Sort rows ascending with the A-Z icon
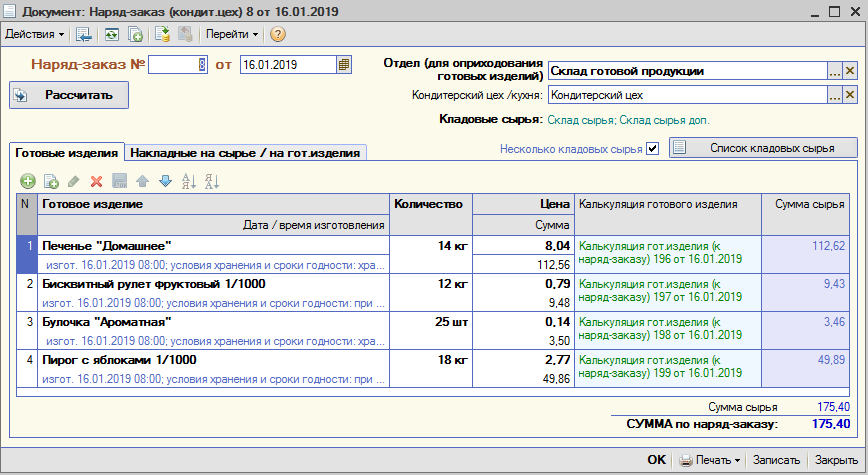 point(189,181)
